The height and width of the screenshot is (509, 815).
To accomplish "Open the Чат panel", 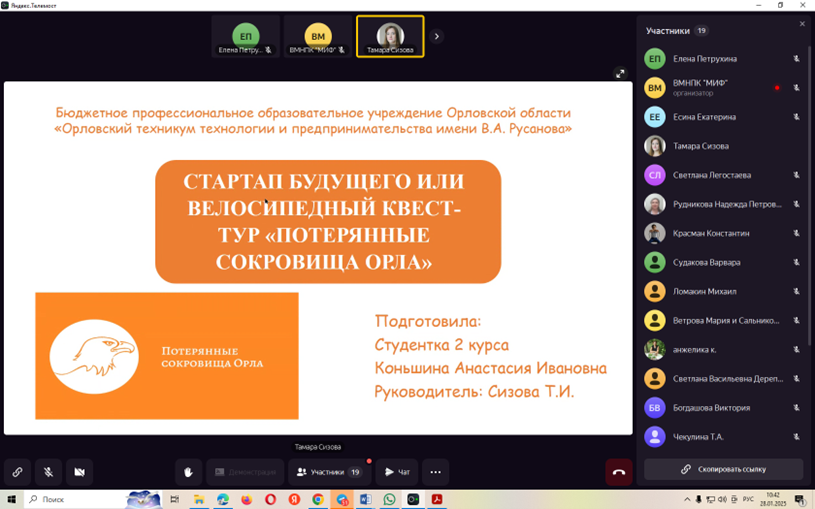I will [397, 472].
